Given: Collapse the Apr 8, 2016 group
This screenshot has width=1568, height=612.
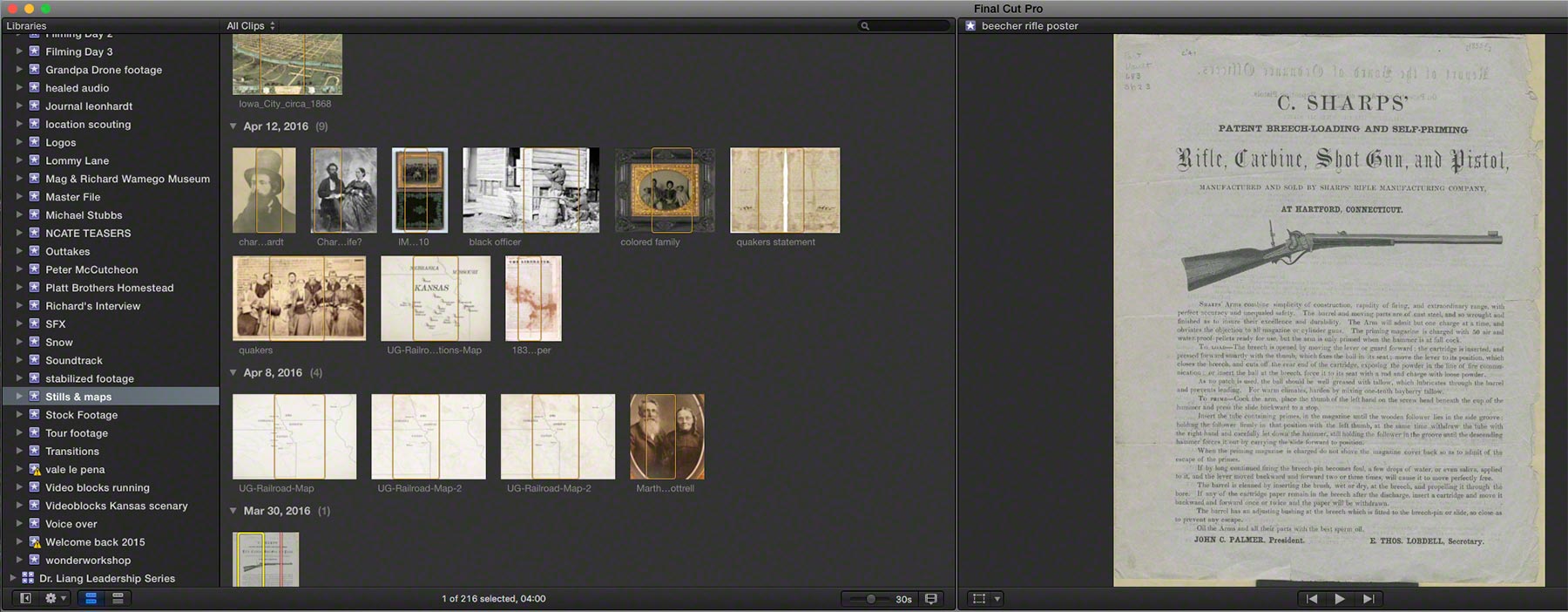Looking at the screenshot, I should pyautogui.click(x=233, y=372).
